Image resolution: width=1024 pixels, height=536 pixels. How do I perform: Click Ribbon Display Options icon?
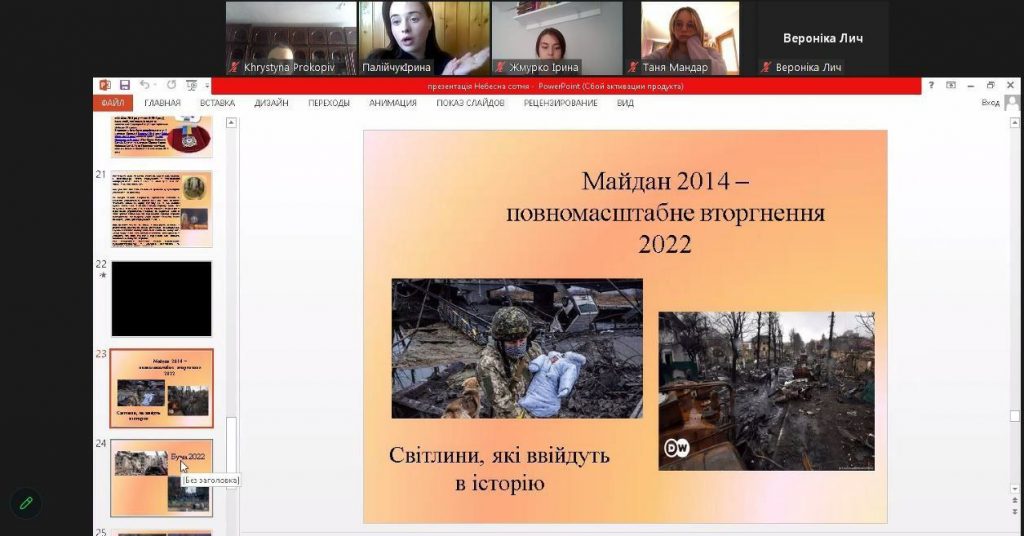[951, 86]
